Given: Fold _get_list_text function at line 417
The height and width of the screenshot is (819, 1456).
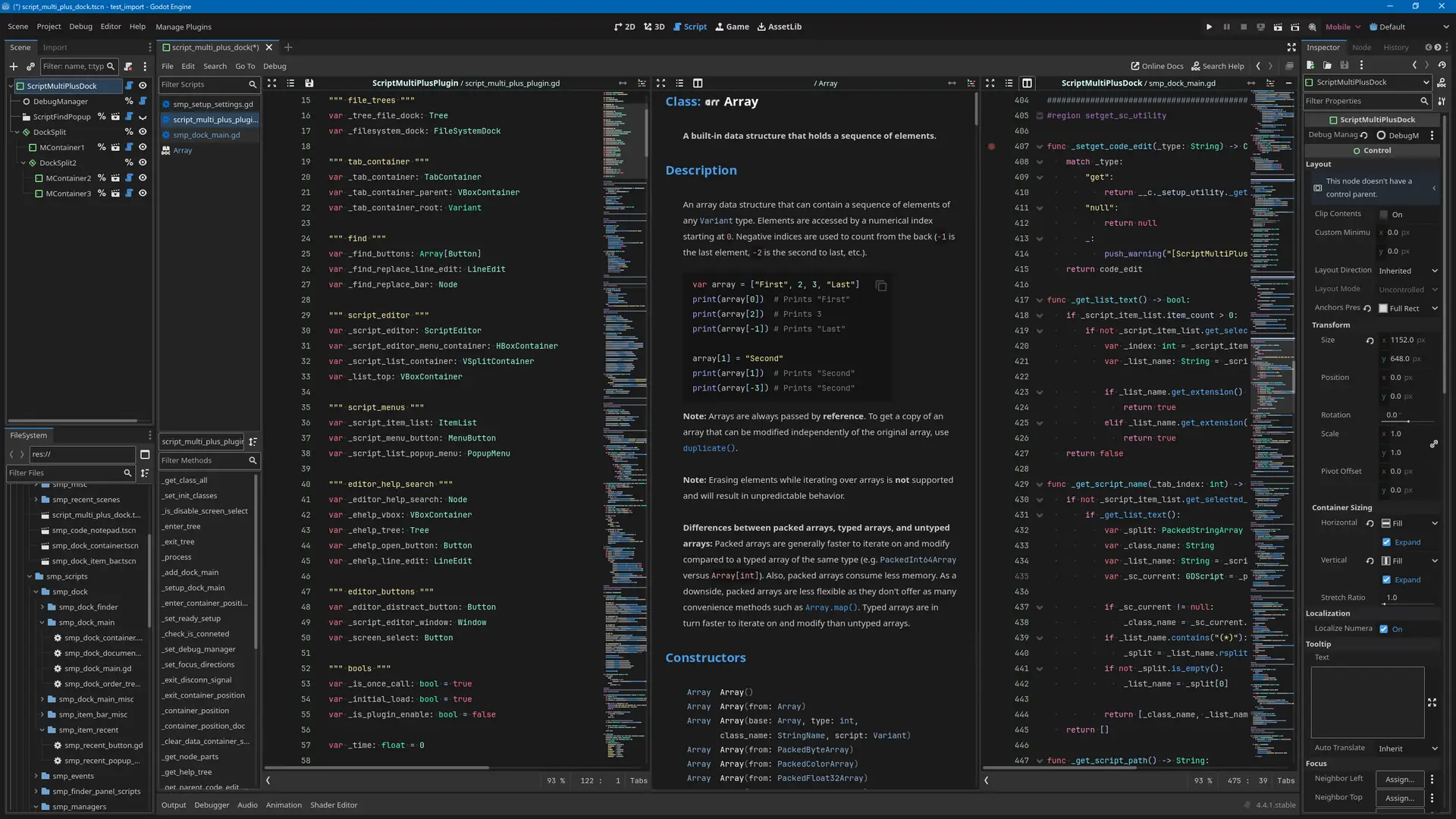Looking at the screenshot, I should (x=1040, y=300).
